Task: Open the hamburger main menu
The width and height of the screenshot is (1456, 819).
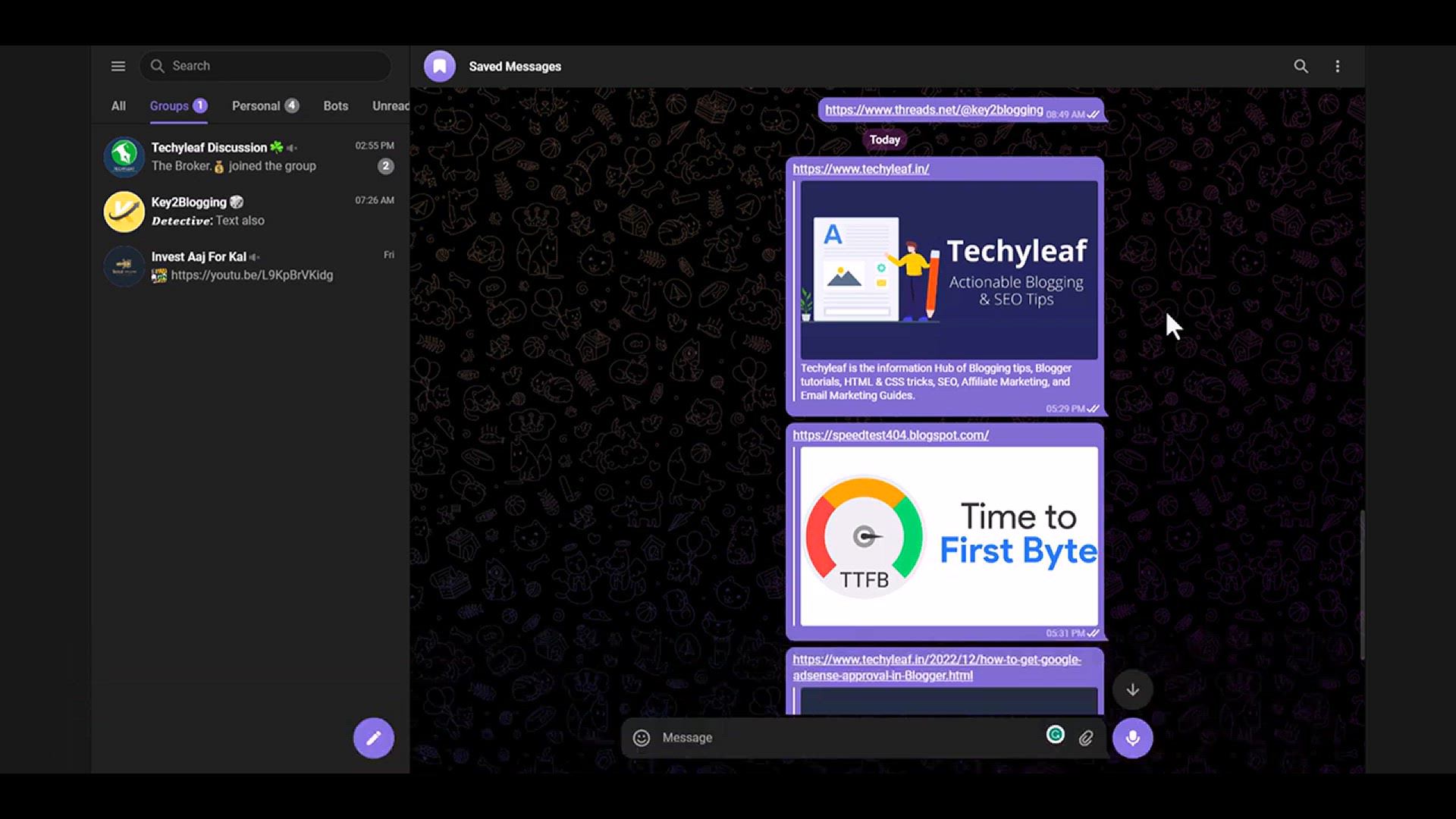Action: click(x=118, y=66)
